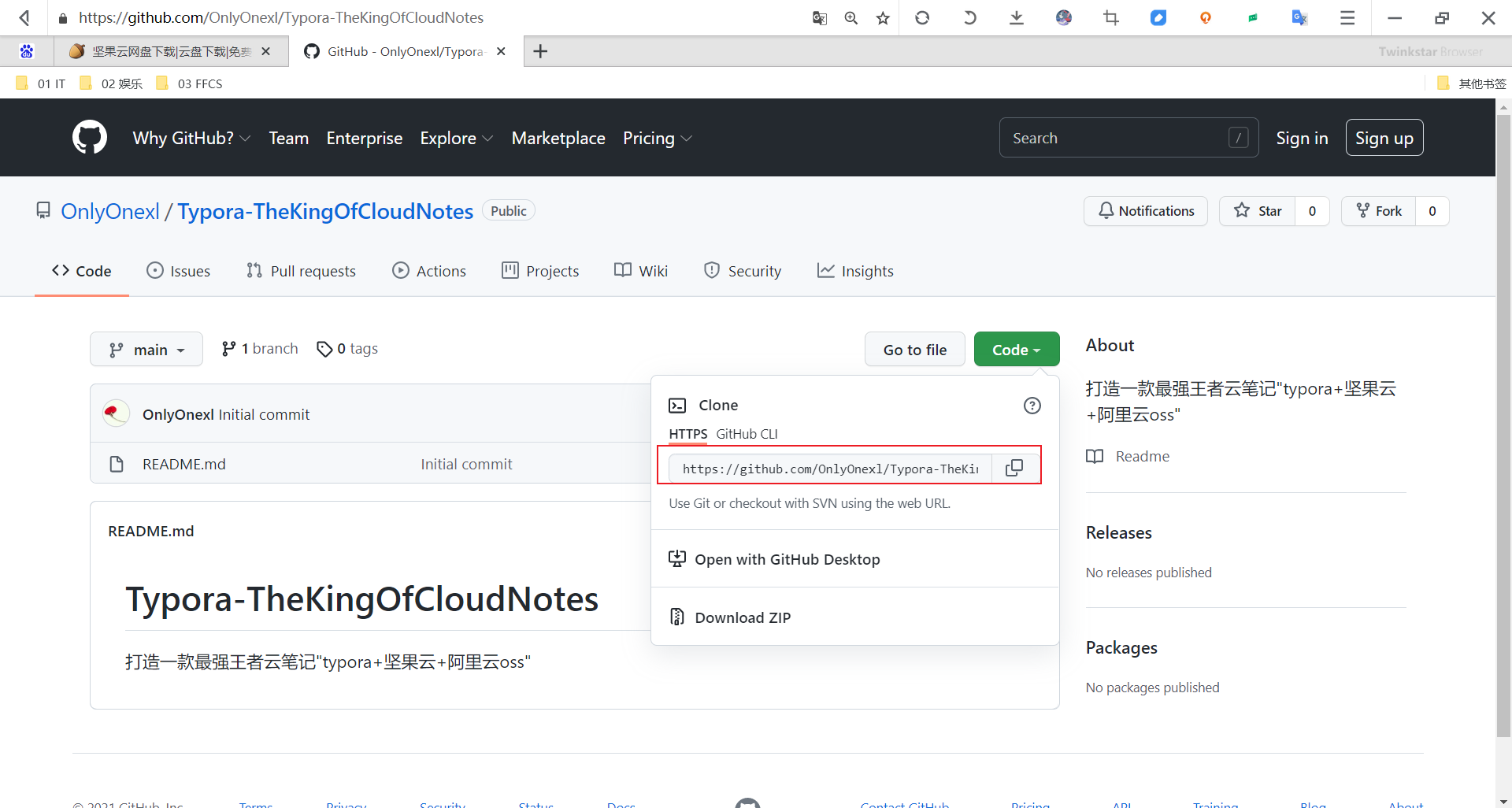
Task: View the 1 branch link
Action: pyautogui.click(x=260, y=348)
